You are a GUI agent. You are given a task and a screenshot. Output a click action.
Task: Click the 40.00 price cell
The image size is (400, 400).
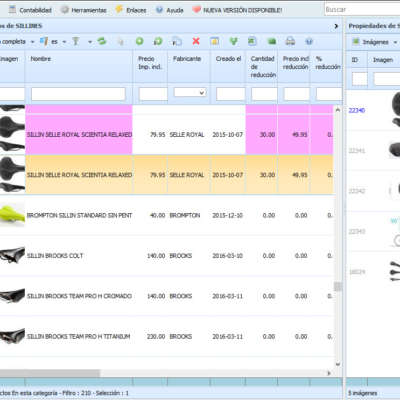[x=158, y=215]
